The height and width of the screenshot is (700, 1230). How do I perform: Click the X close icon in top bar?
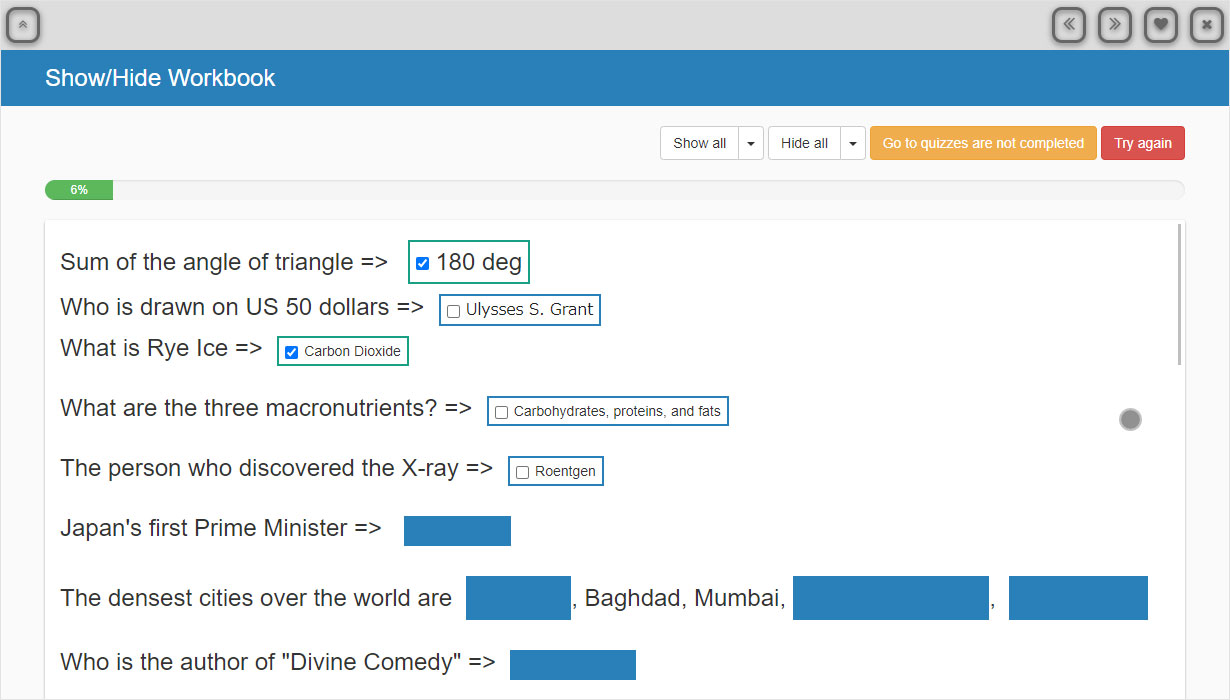coord(1207,25)
